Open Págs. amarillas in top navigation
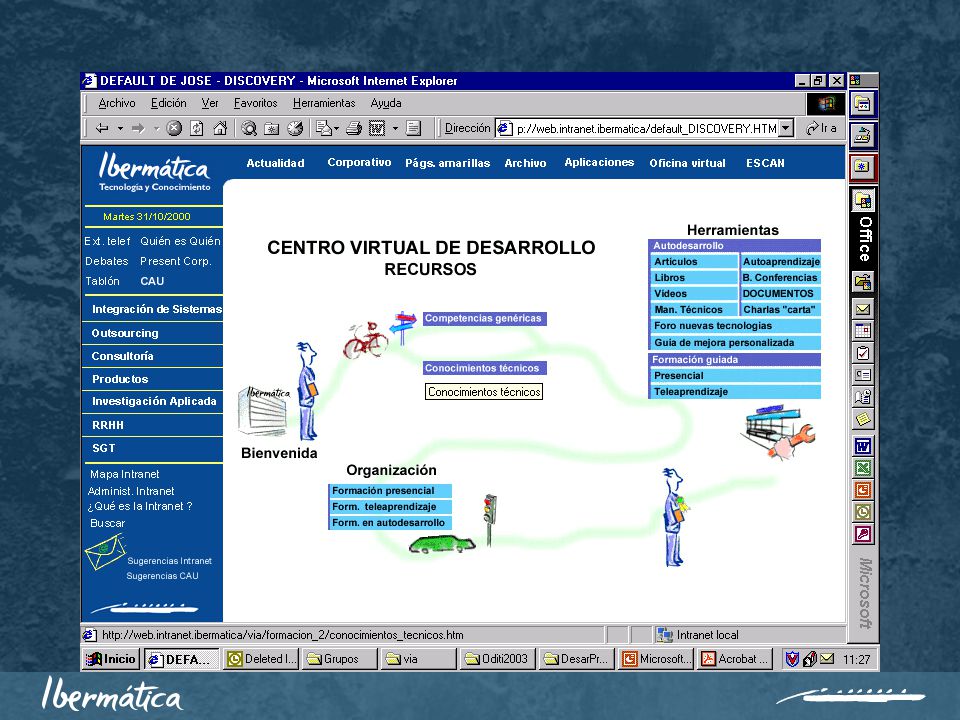The image size is (960, 720). coord(447,163)
